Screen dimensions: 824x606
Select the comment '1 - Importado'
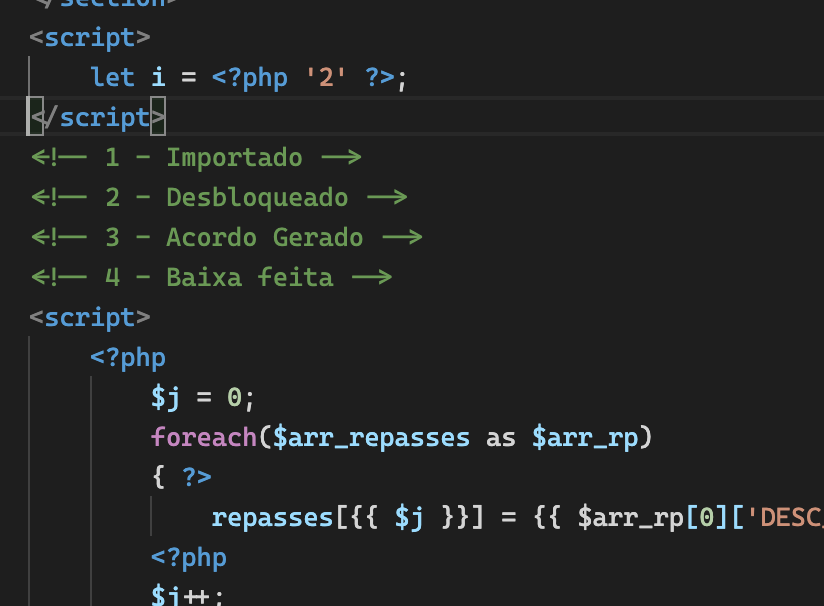[x=197, y=157]
